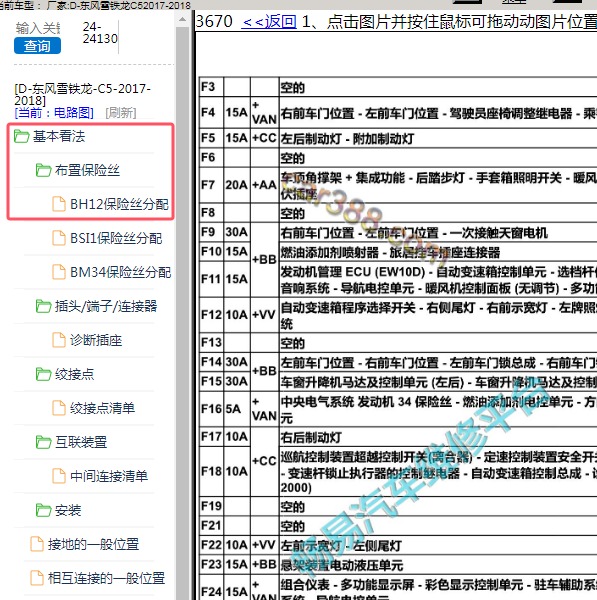
Task: Click the document icon beside 接地的一般位置
Action: click(x=37, y=545)
